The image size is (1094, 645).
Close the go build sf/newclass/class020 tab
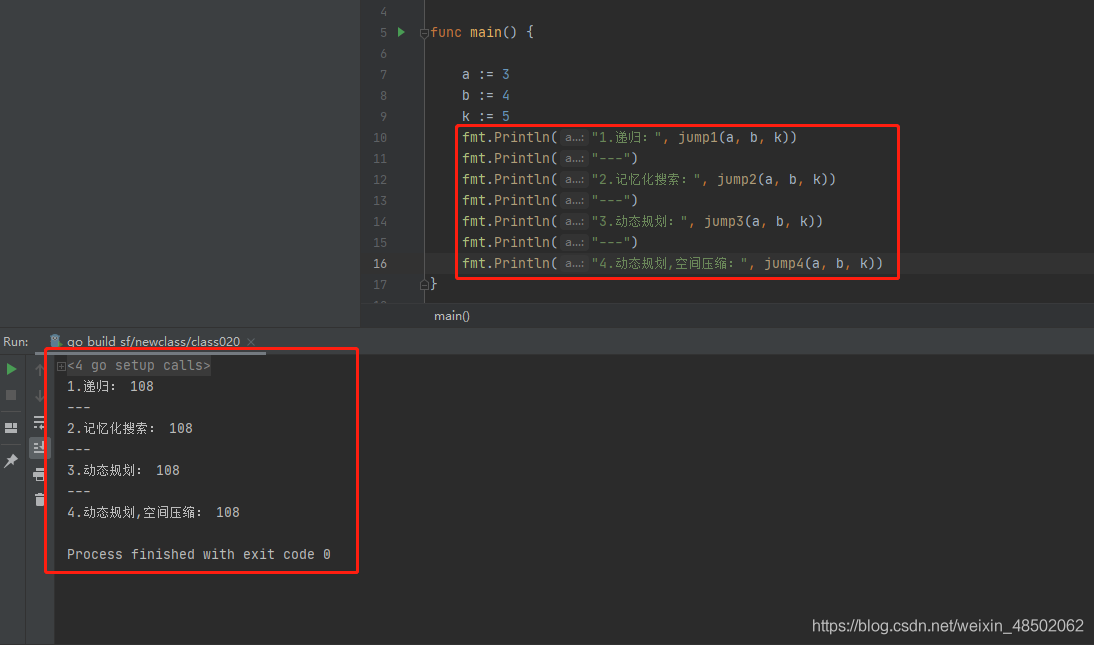click(x=251, y=341)
